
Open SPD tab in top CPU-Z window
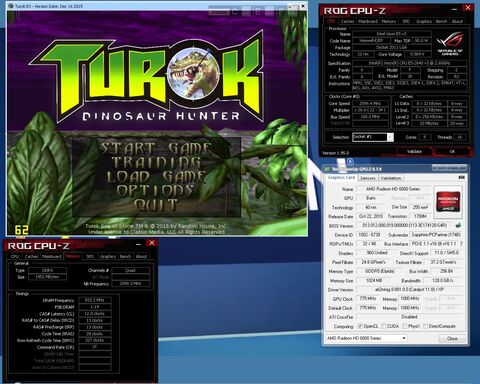coord(406,21)
